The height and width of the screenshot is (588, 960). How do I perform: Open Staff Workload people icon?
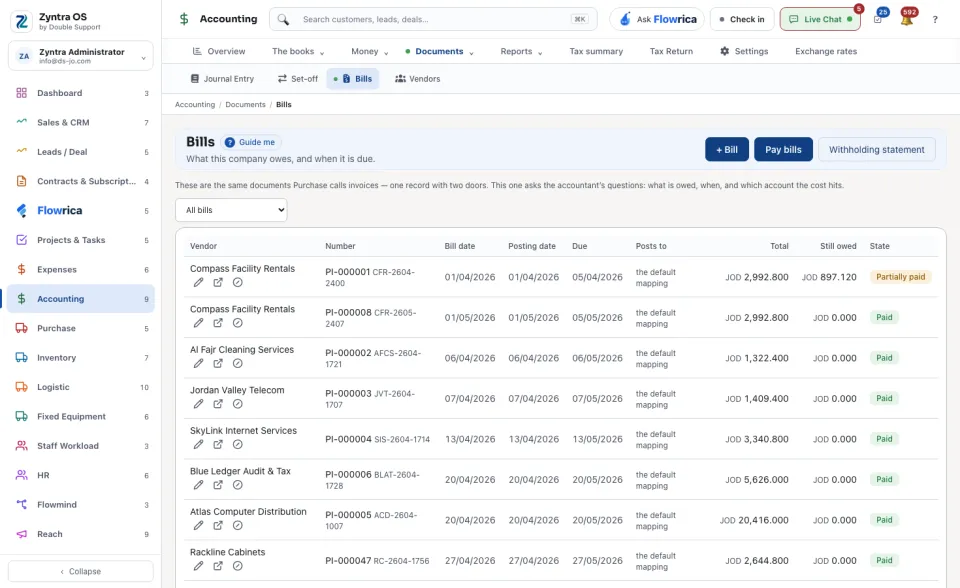point(21,445)
